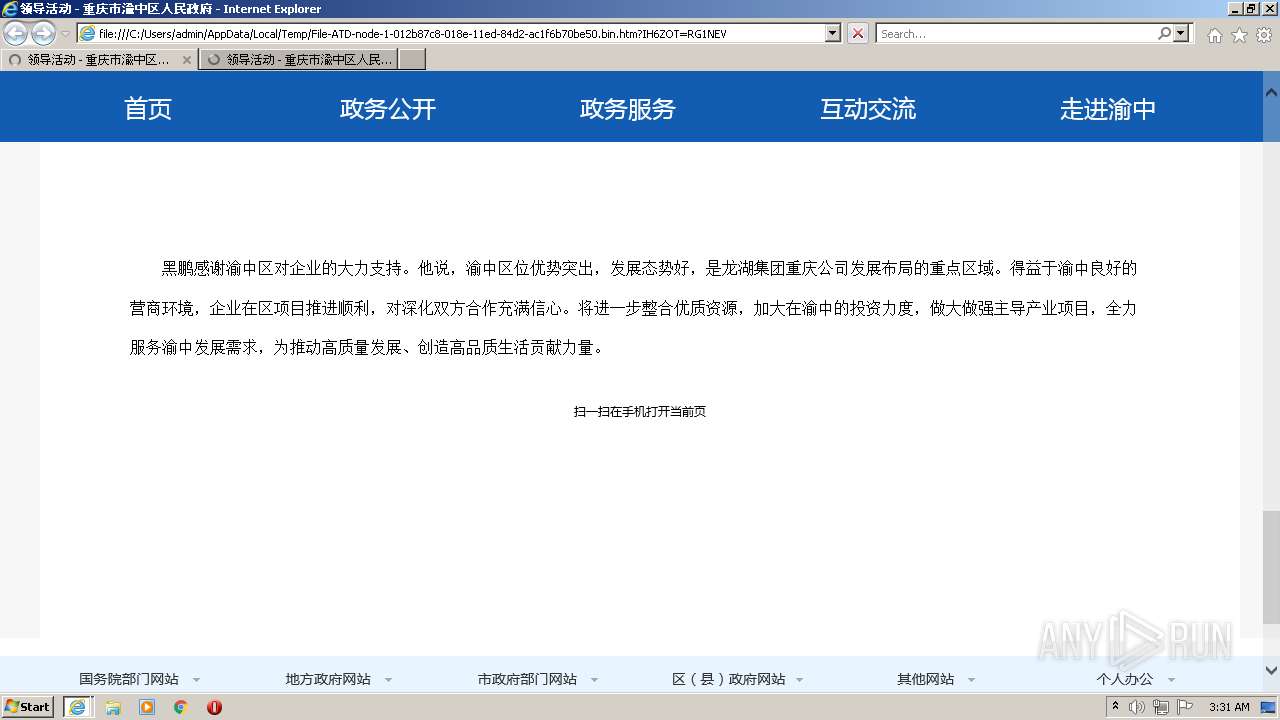1280x720 pixels.
Task: Open Windows Explorer folder taskbar icon
Action: [x=113, y=707]
